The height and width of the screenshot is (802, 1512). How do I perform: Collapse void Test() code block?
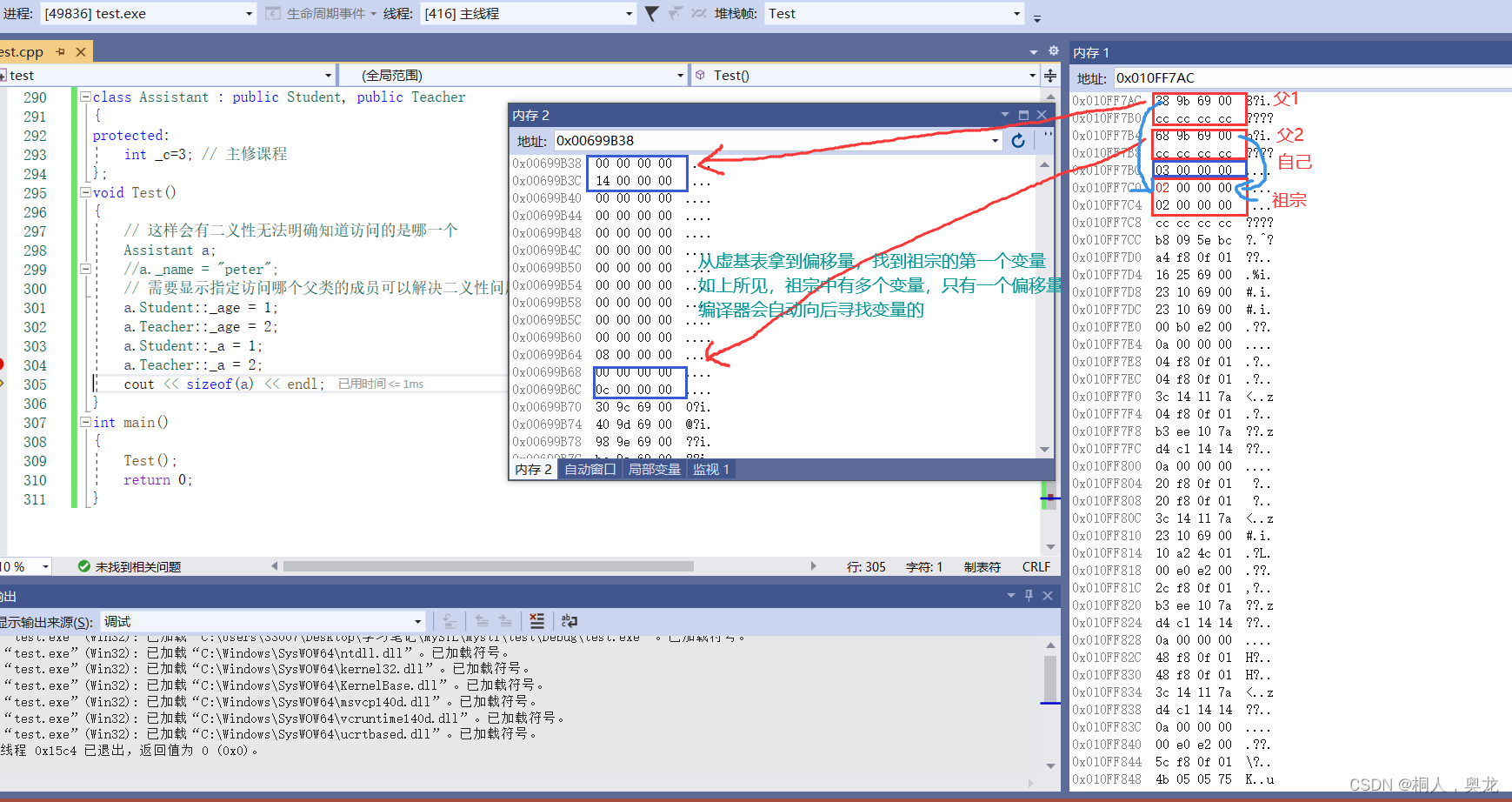pos(85,193)
